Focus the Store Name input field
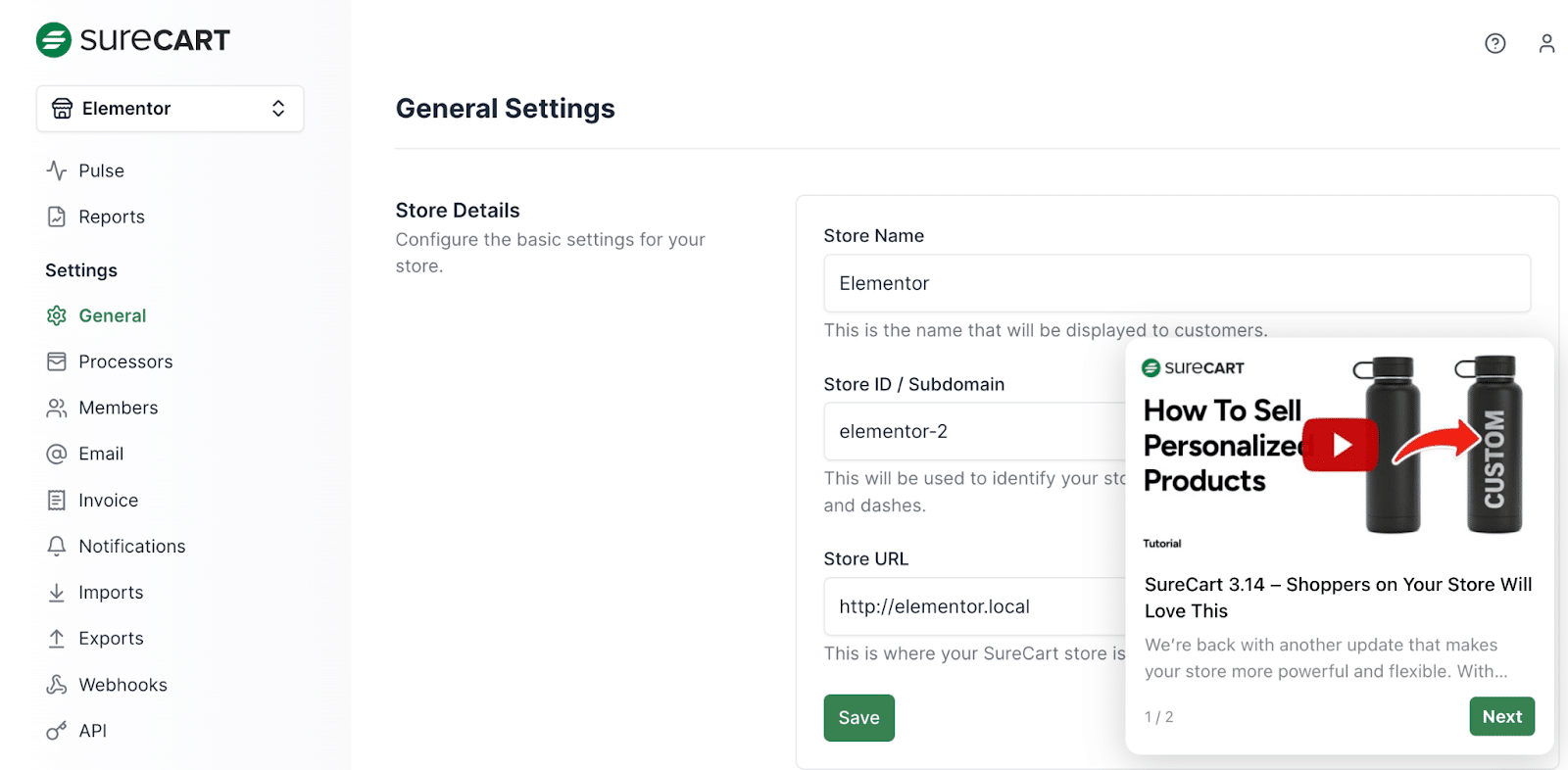1568x770 pixels. pos(1177,283)
